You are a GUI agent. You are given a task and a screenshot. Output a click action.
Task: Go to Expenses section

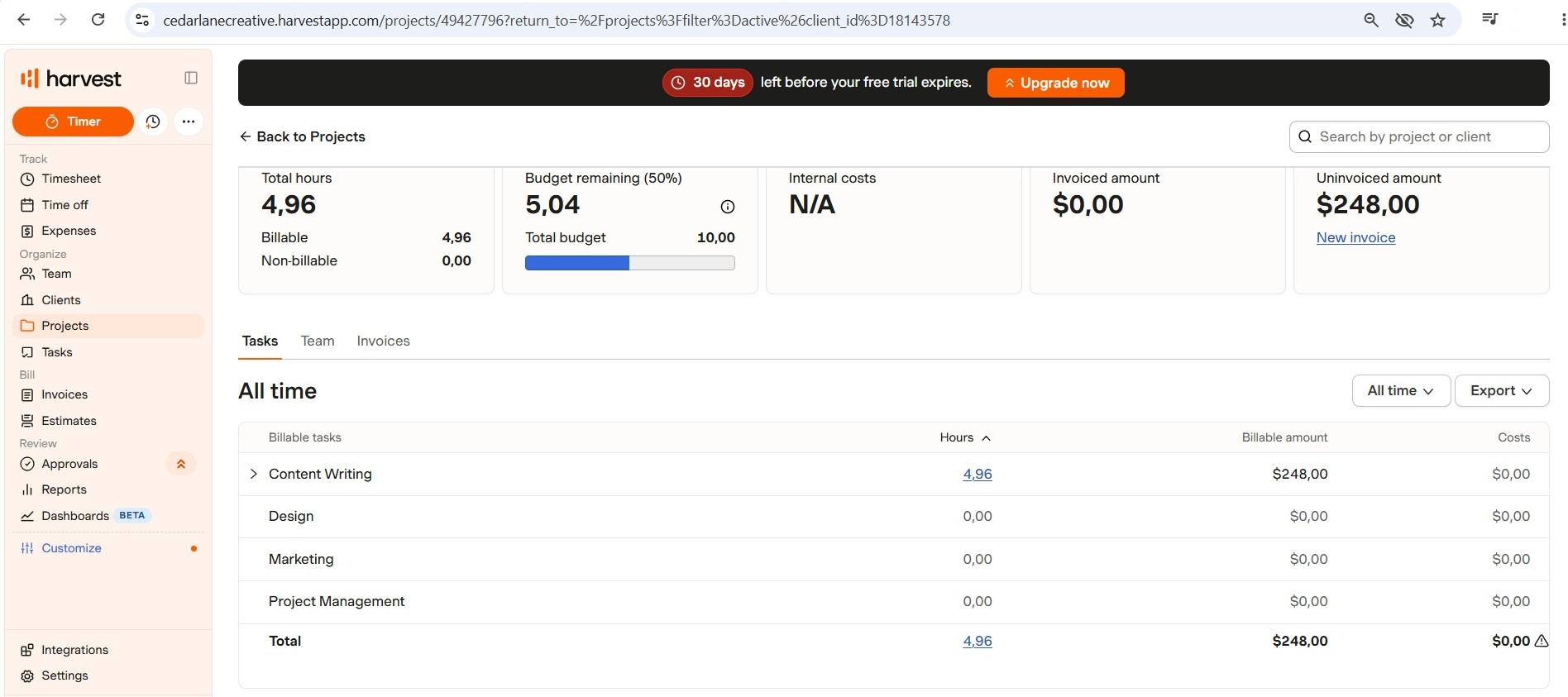(x=108, y=231)
